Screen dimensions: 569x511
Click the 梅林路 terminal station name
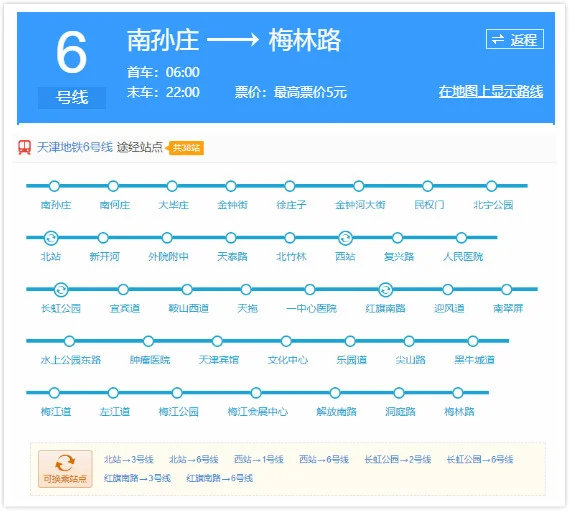coord(459,412)
